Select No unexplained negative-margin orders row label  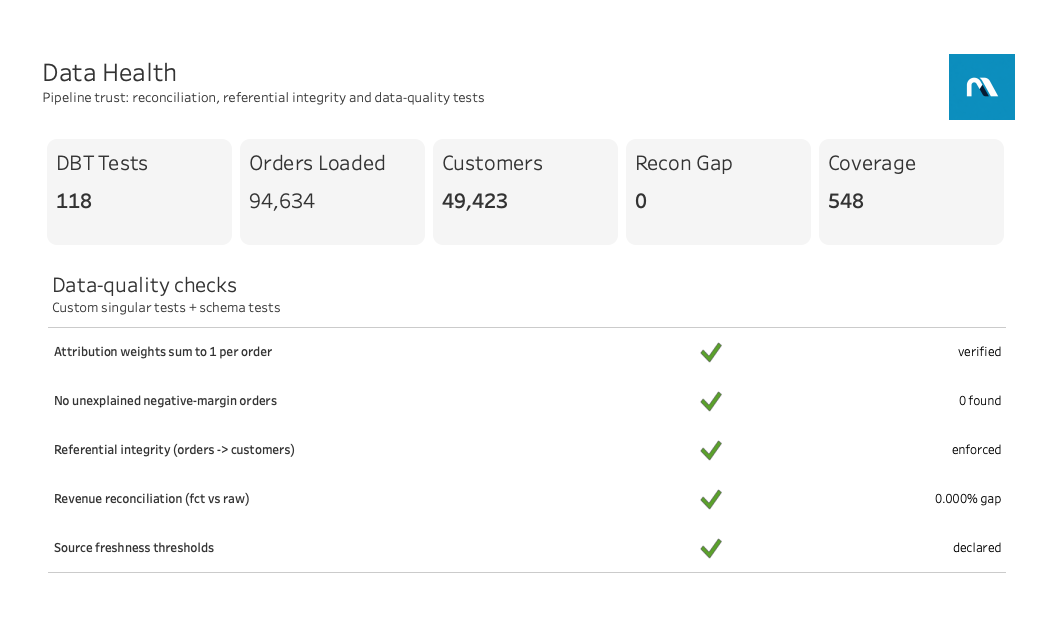pos(165,401)
